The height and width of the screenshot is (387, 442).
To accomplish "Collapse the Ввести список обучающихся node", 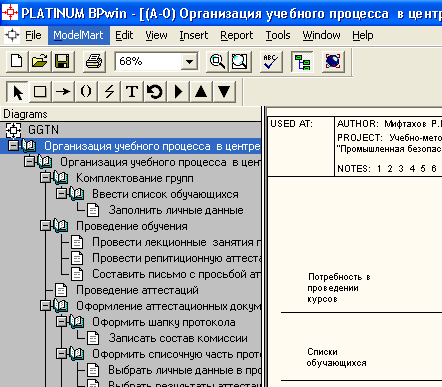I will (x=61, y=194).
